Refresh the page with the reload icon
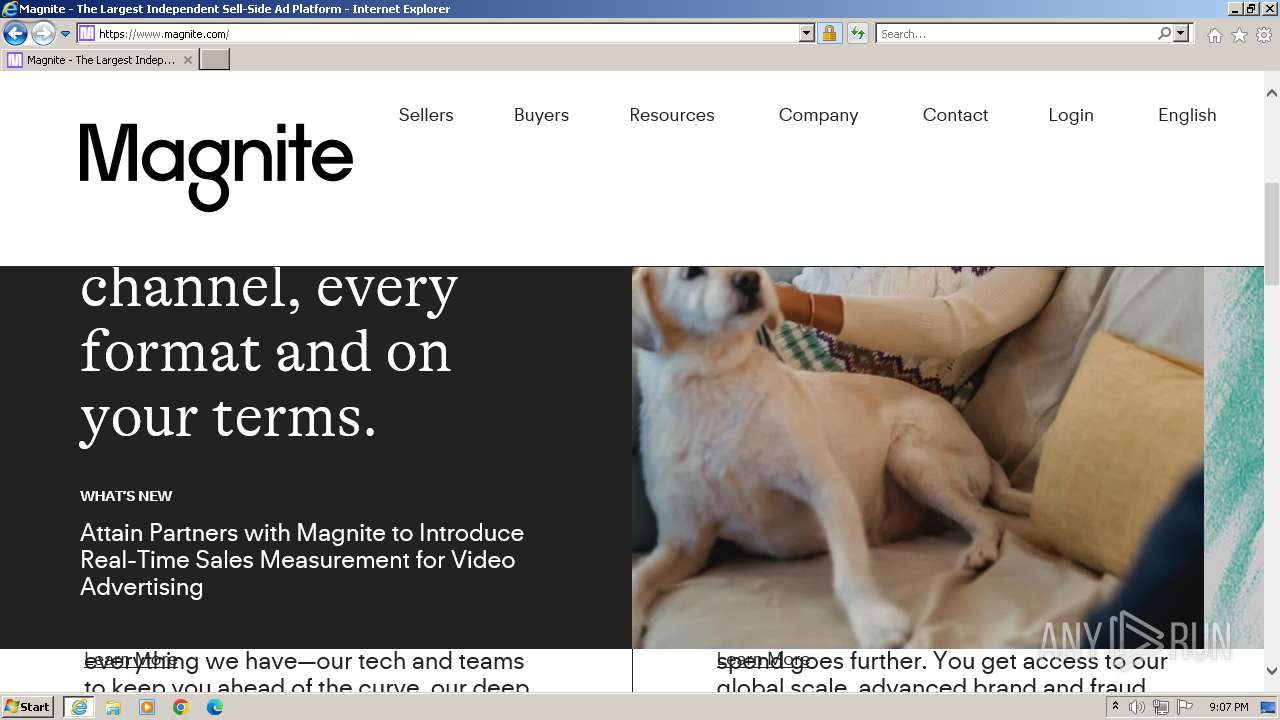This screenshot has height=720, width=1280. tap(857, 33)
